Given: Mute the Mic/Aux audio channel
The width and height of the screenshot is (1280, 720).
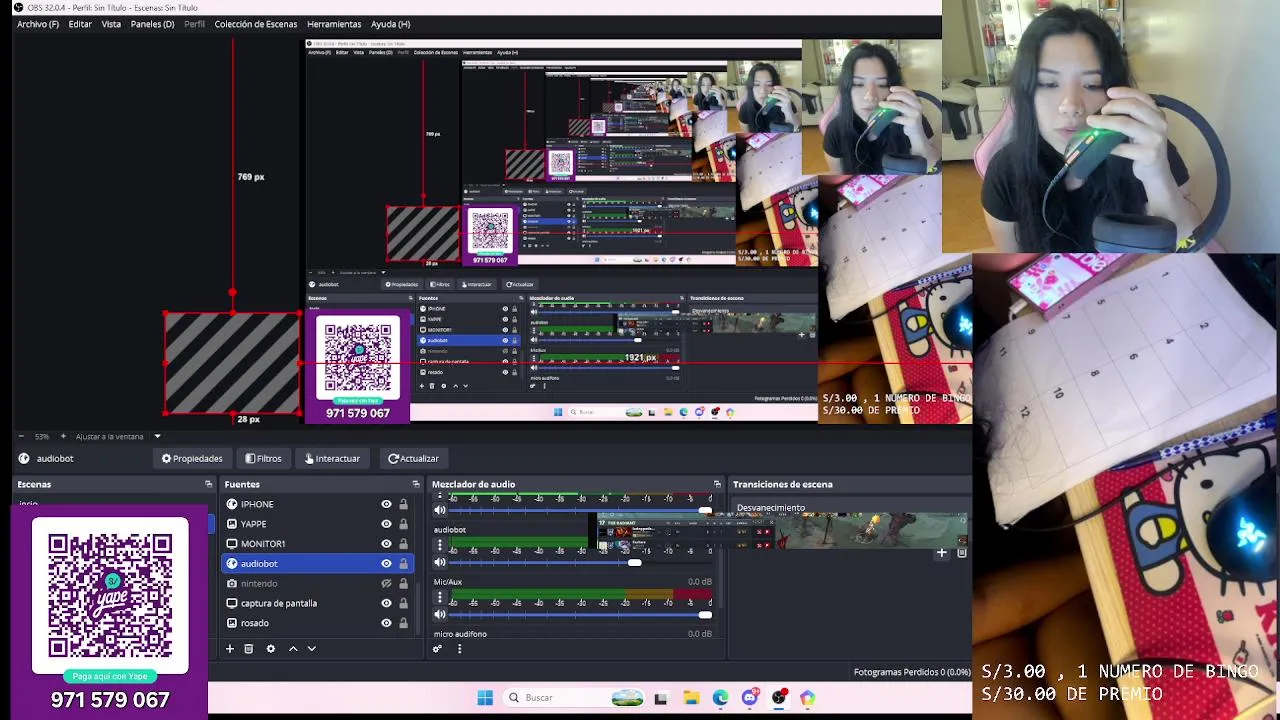Looking at the screenshot, I should pos(439,615).
